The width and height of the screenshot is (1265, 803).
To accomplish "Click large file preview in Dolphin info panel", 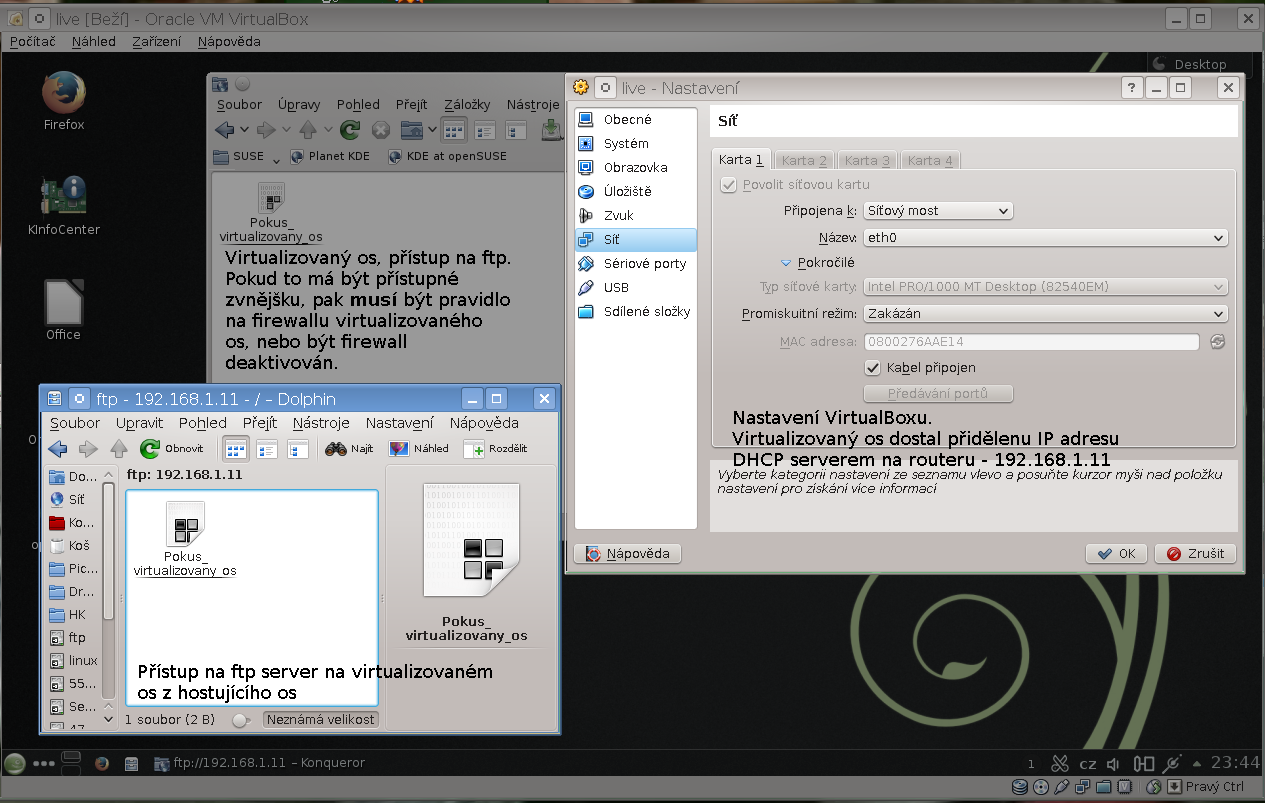I will 471,540.
